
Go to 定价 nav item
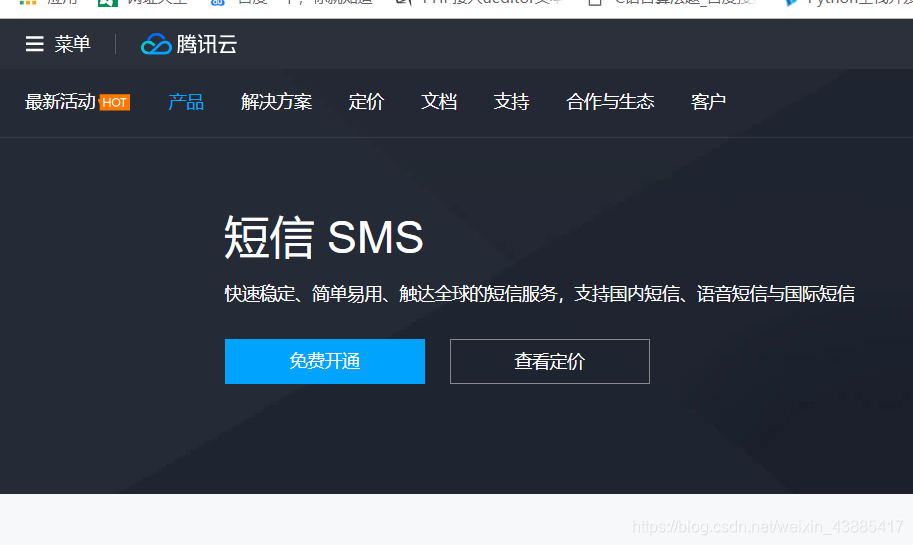[366, 102]
